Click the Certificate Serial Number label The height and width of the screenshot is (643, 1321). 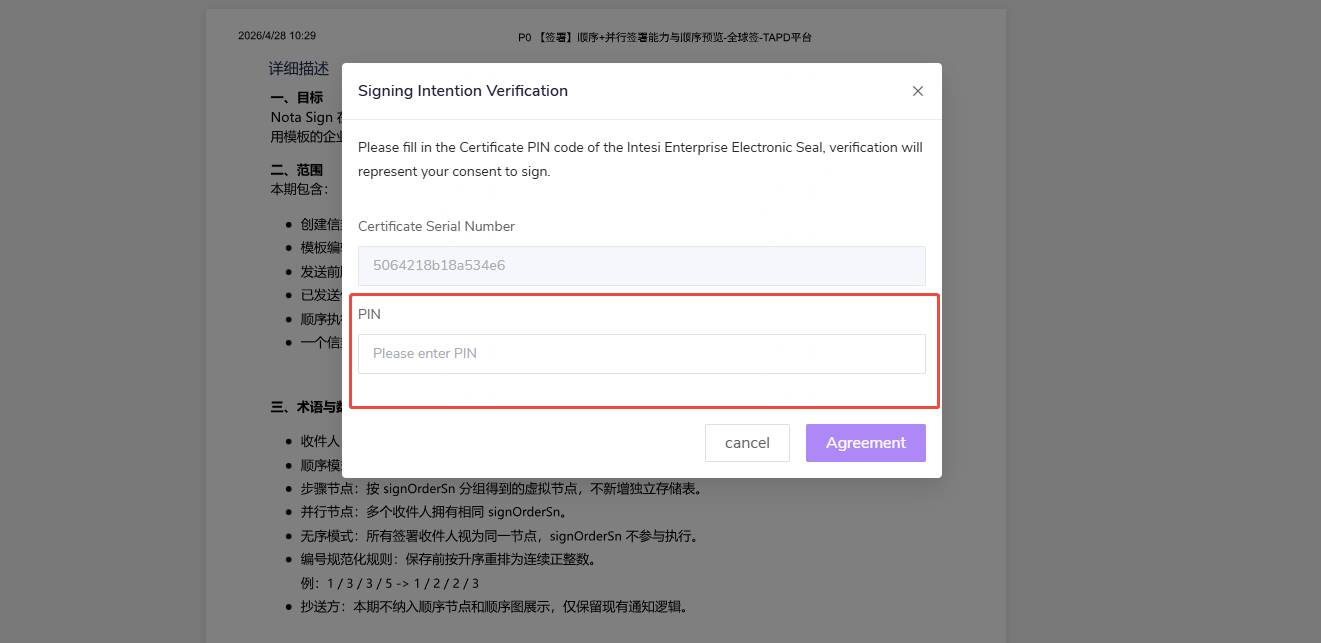coord(436,226)
